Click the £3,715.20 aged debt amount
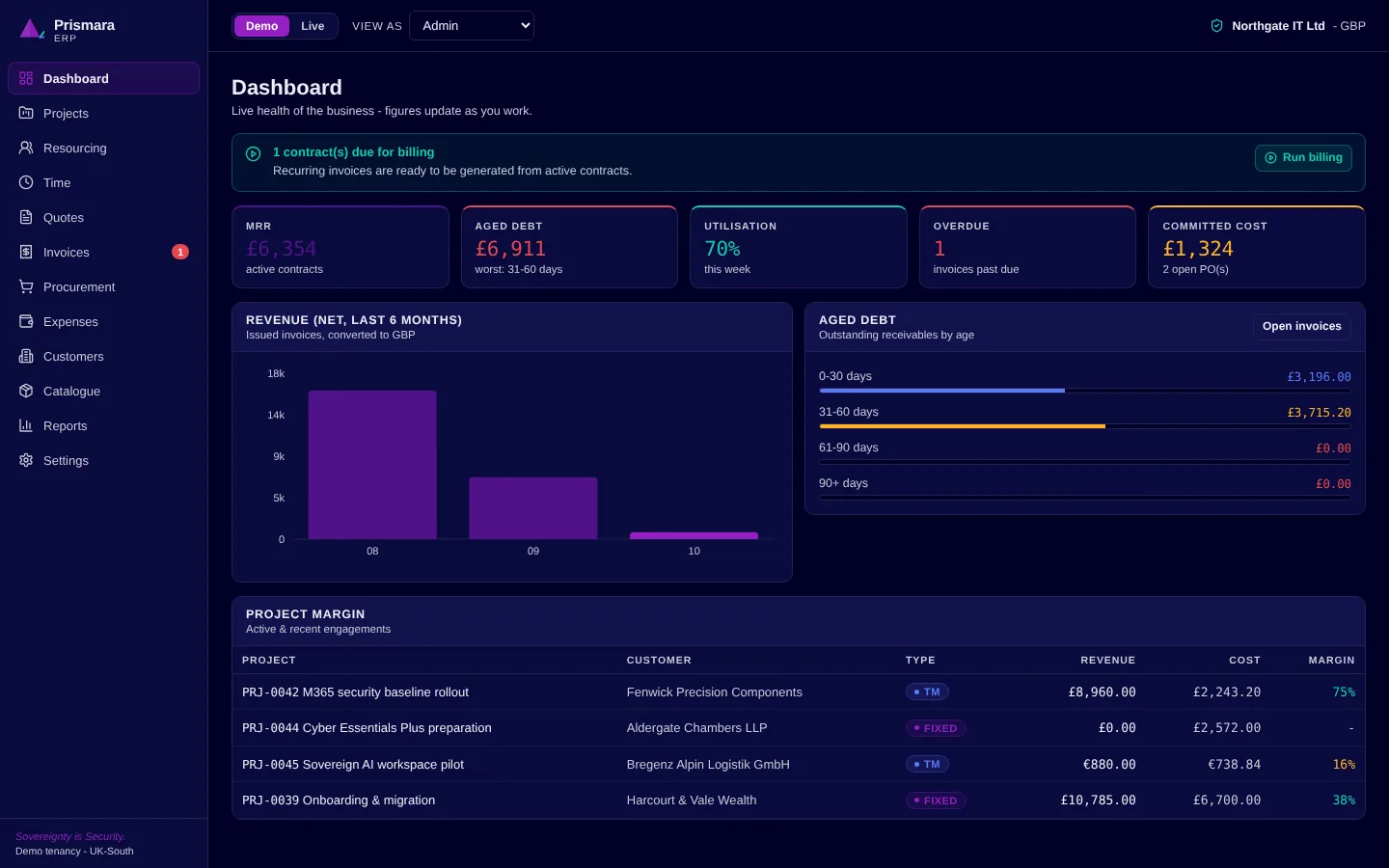This screenshot has height=868, width=1389. click(1319, 413)
